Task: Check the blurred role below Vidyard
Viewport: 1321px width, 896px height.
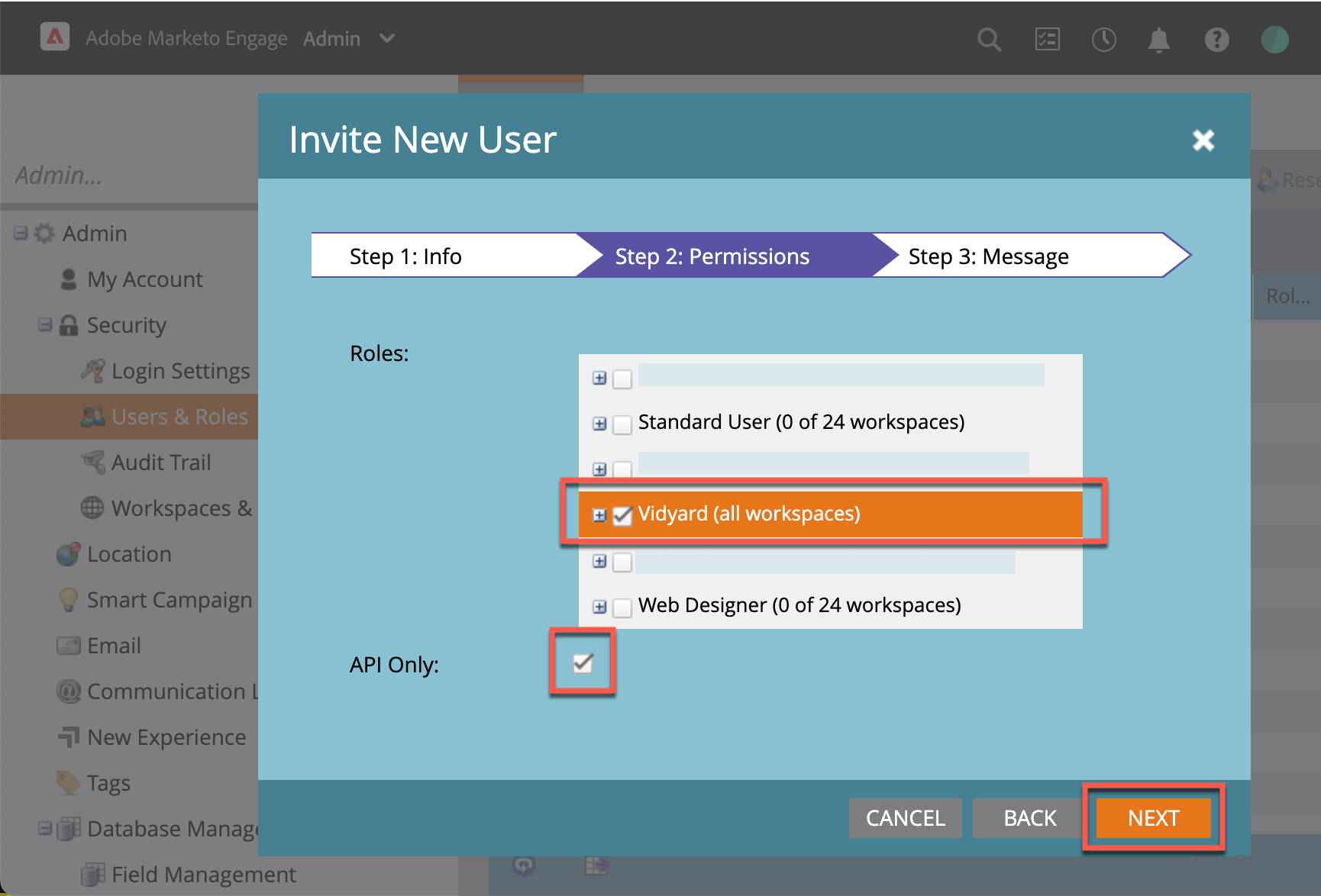Action: click(622, 562)
